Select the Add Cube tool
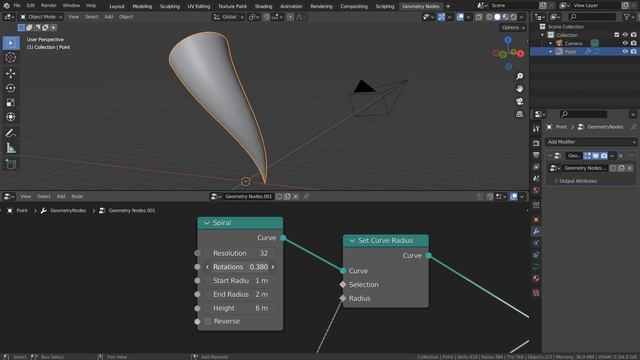Screen dimensions: 640x360 [11, 164]
